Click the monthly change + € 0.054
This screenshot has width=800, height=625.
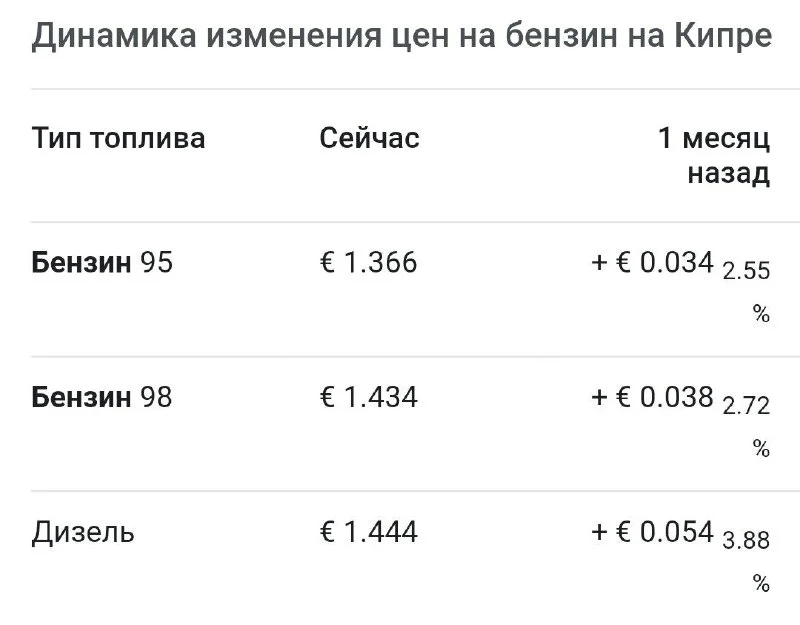(652, 532)
